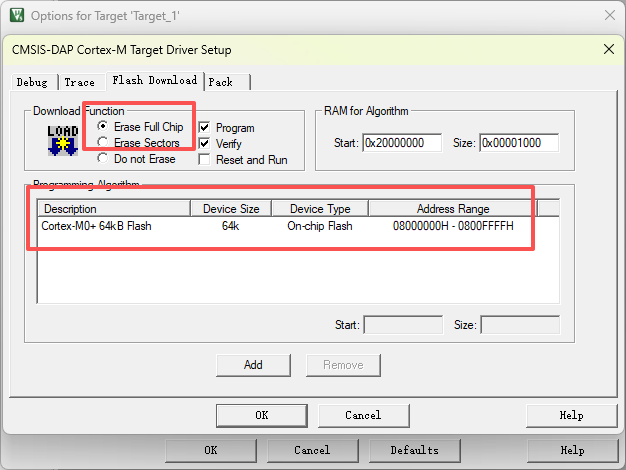Click the Address Range column header
This screenshot has width=626, height=470.
point(452,209)
